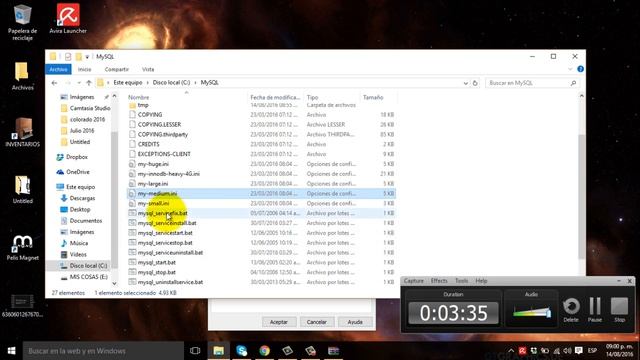Screen dimensions: 640x360
Task: Open the Capture menu in the recorder
Action: 413,281
